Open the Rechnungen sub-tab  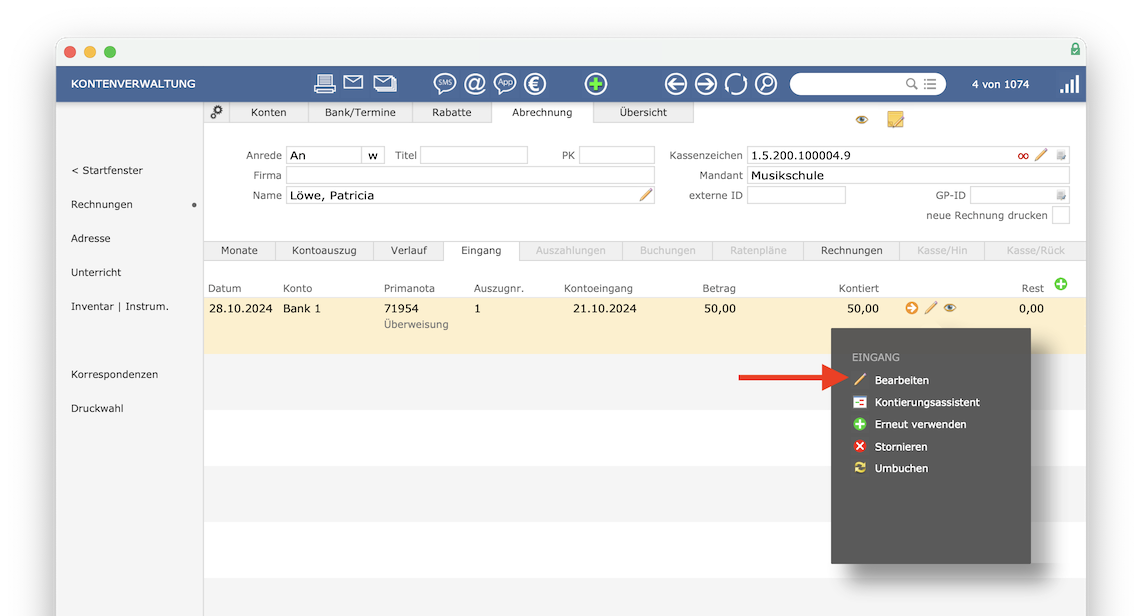(x=851, y=250)
